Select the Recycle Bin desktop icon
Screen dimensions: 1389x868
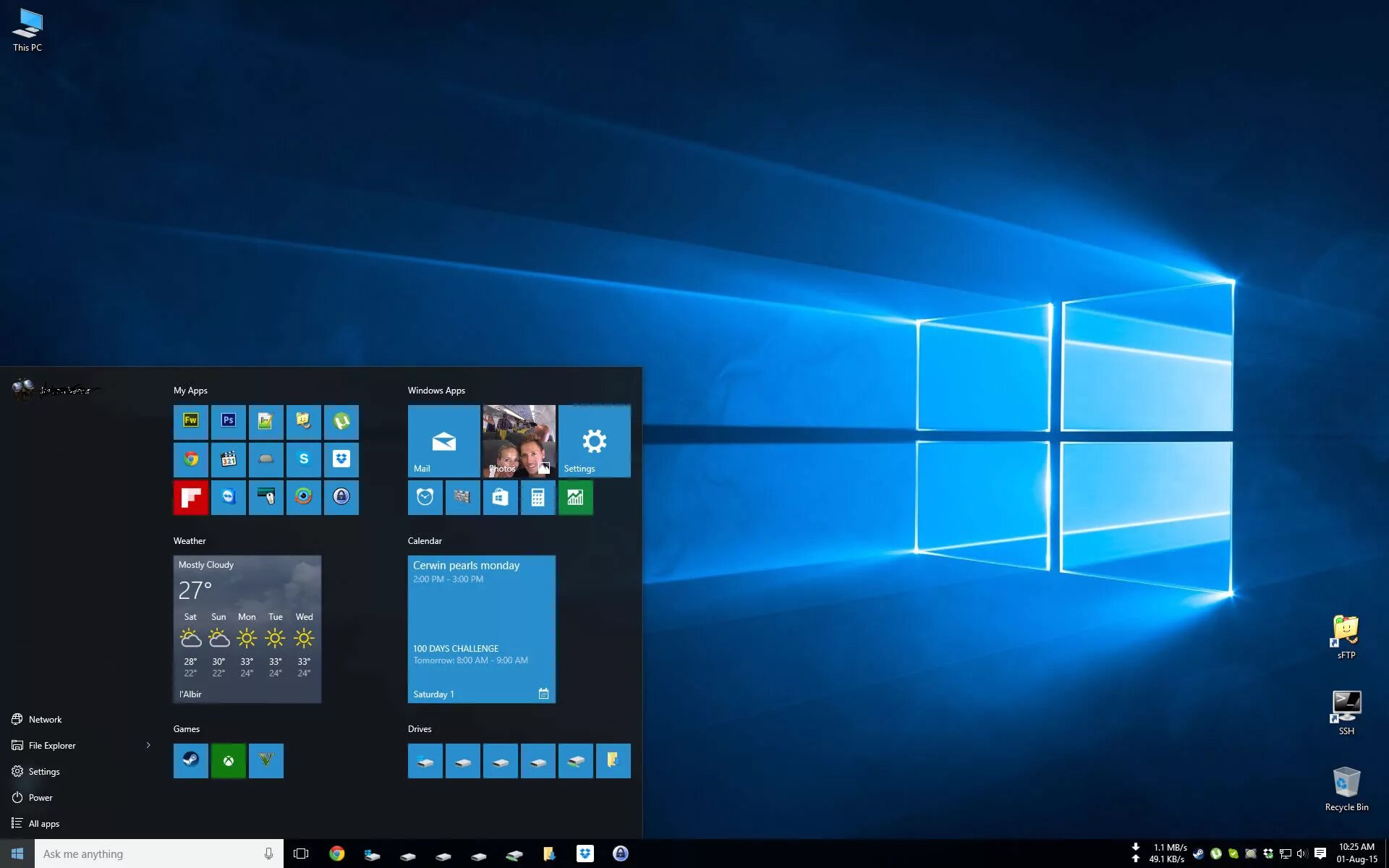[1346, 788]
